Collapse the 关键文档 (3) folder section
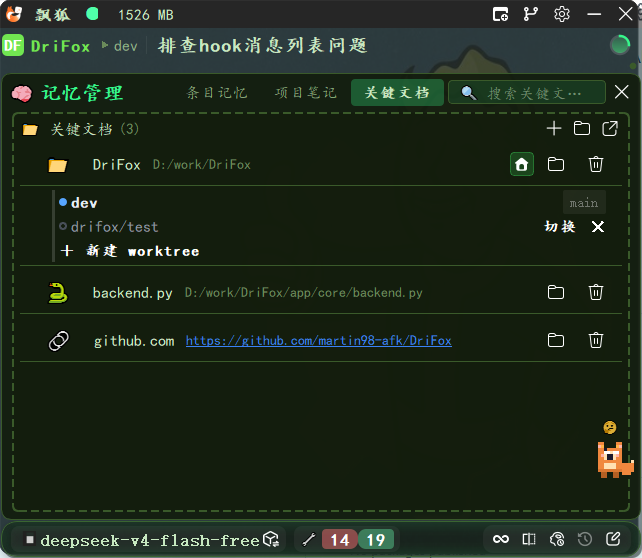The width and height of the screenshot is (642, 558). [30, 130]
